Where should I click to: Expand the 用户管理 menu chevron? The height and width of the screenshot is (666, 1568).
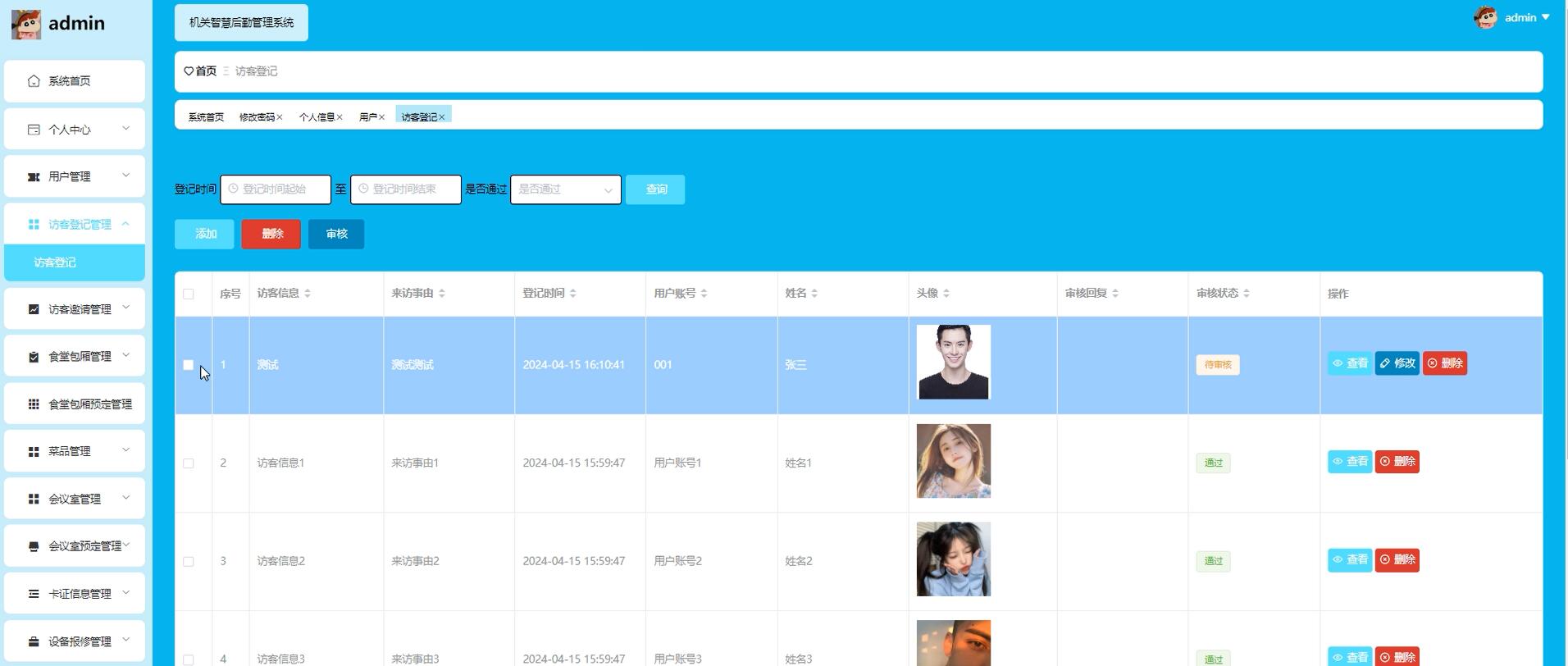pyautogui.click(x=125, y=175)
